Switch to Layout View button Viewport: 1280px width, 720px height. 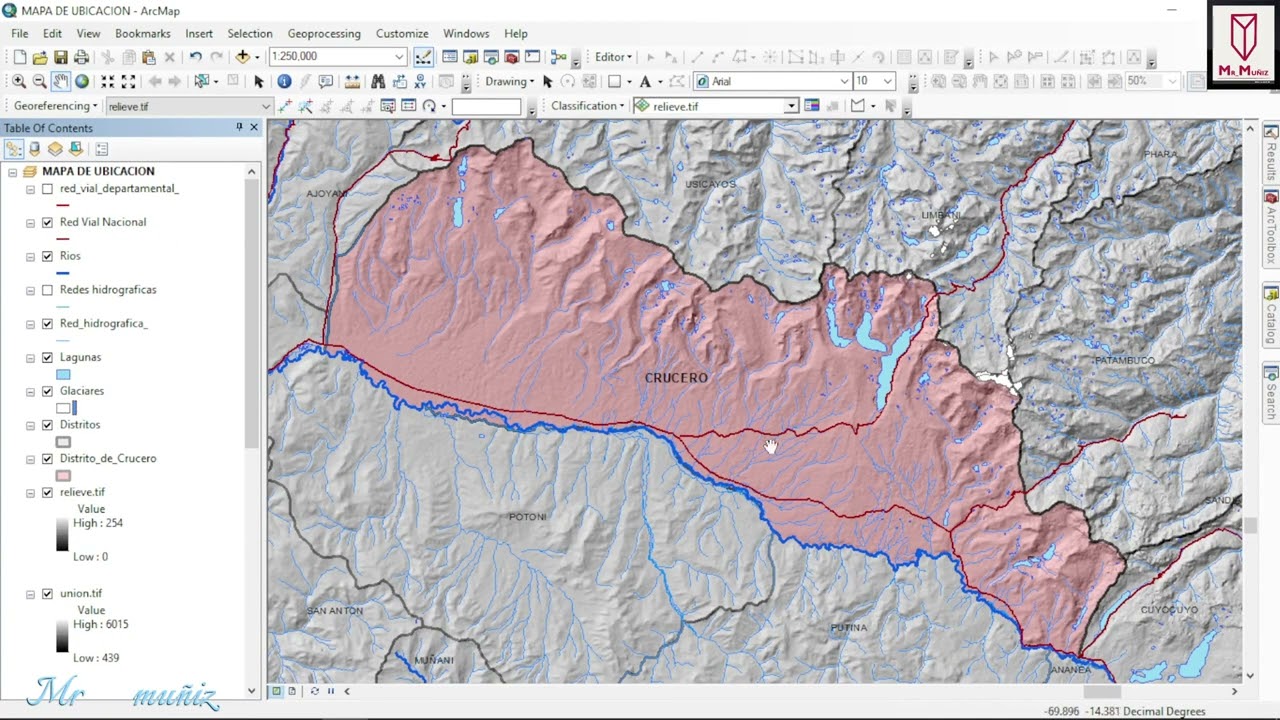click(x=292, y=691)
